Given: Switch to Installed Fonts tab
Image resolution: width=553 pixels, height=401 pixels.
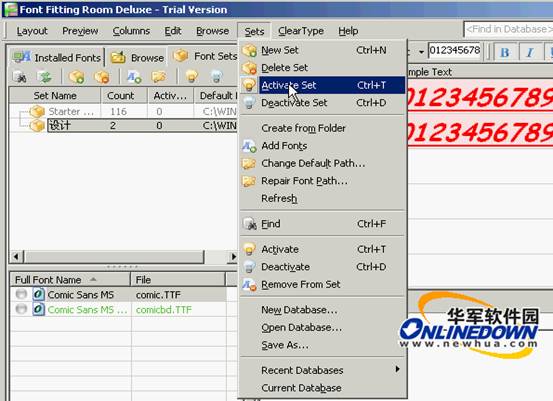Looking at the screenshot, I should click(56, 57).
